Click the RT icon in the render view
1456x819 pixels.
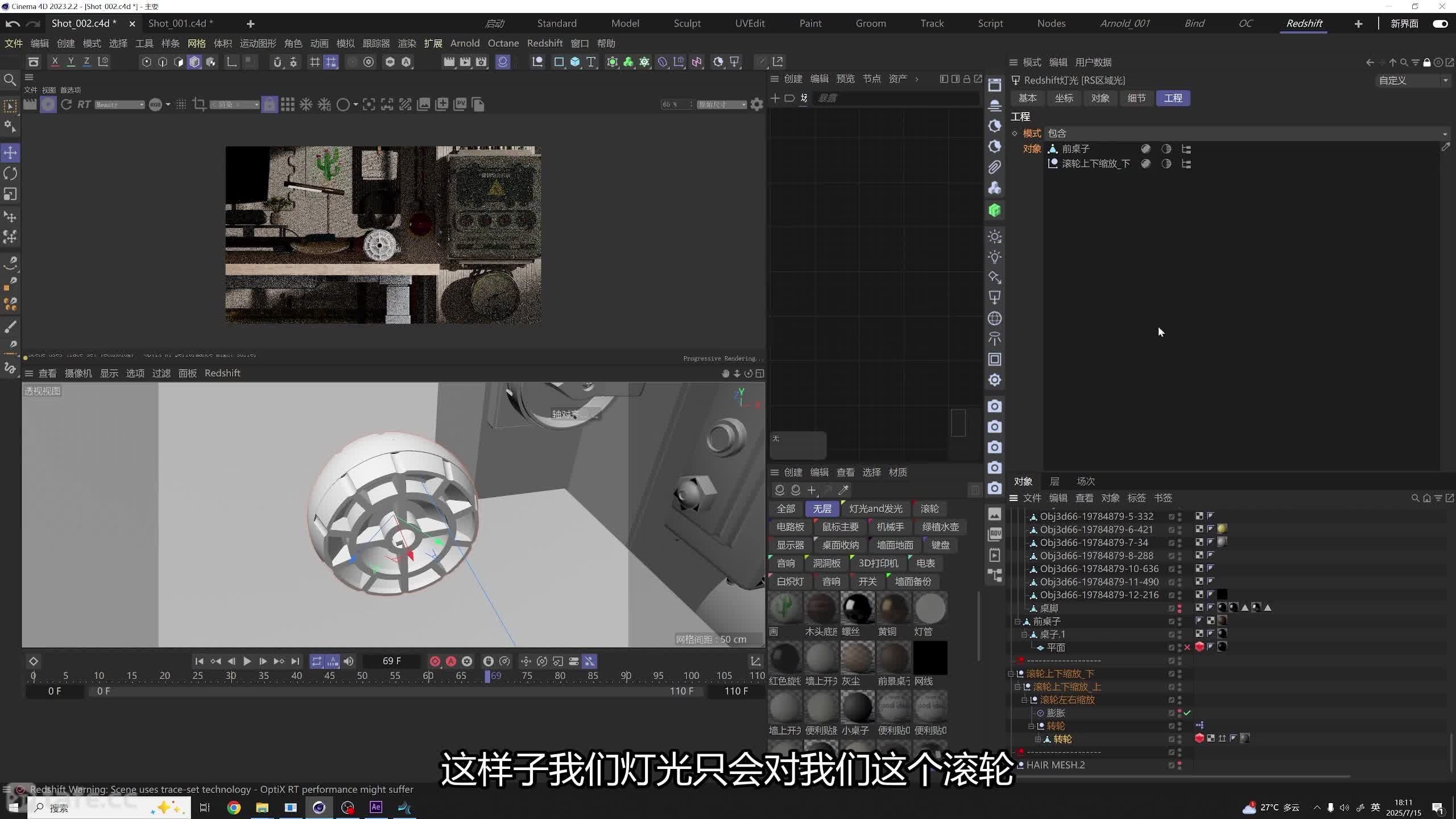tap(84, 104)
